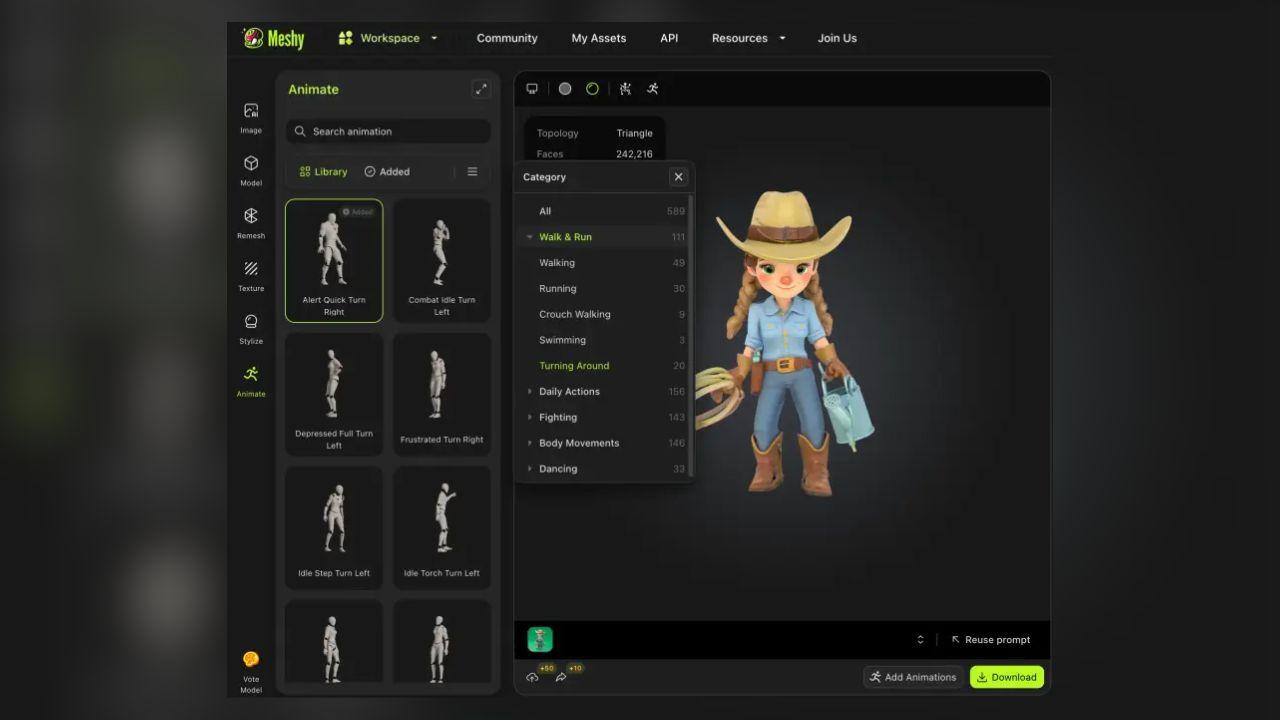Click the Add Animations button
The height and width of the screenshot is (720, 1280).
pyautogui.click(x=913, y=677)
